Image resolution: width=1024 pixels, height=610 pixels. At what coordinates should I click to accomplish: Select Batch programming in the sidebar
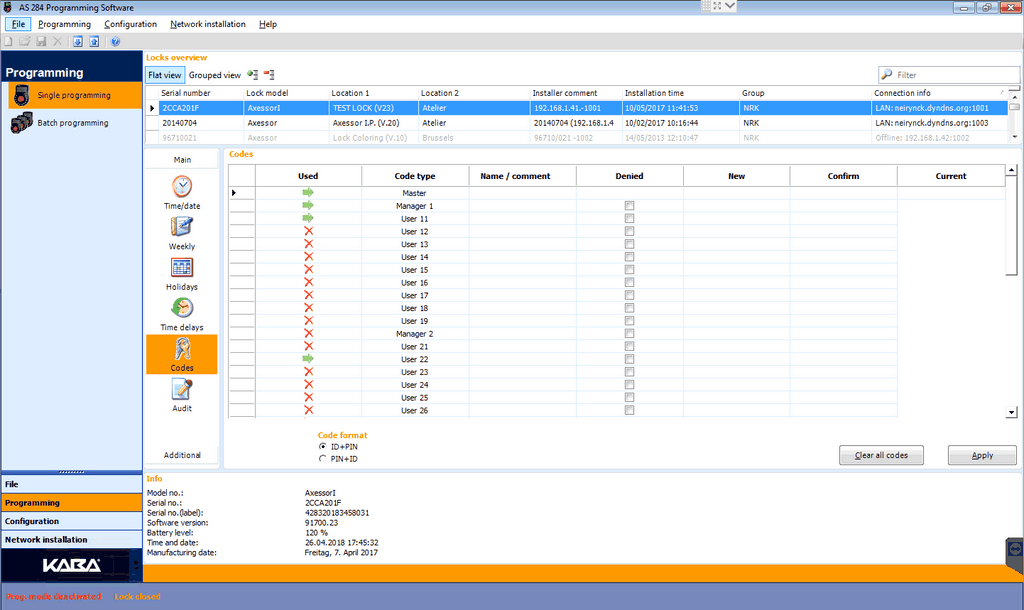tap(72, 123)
